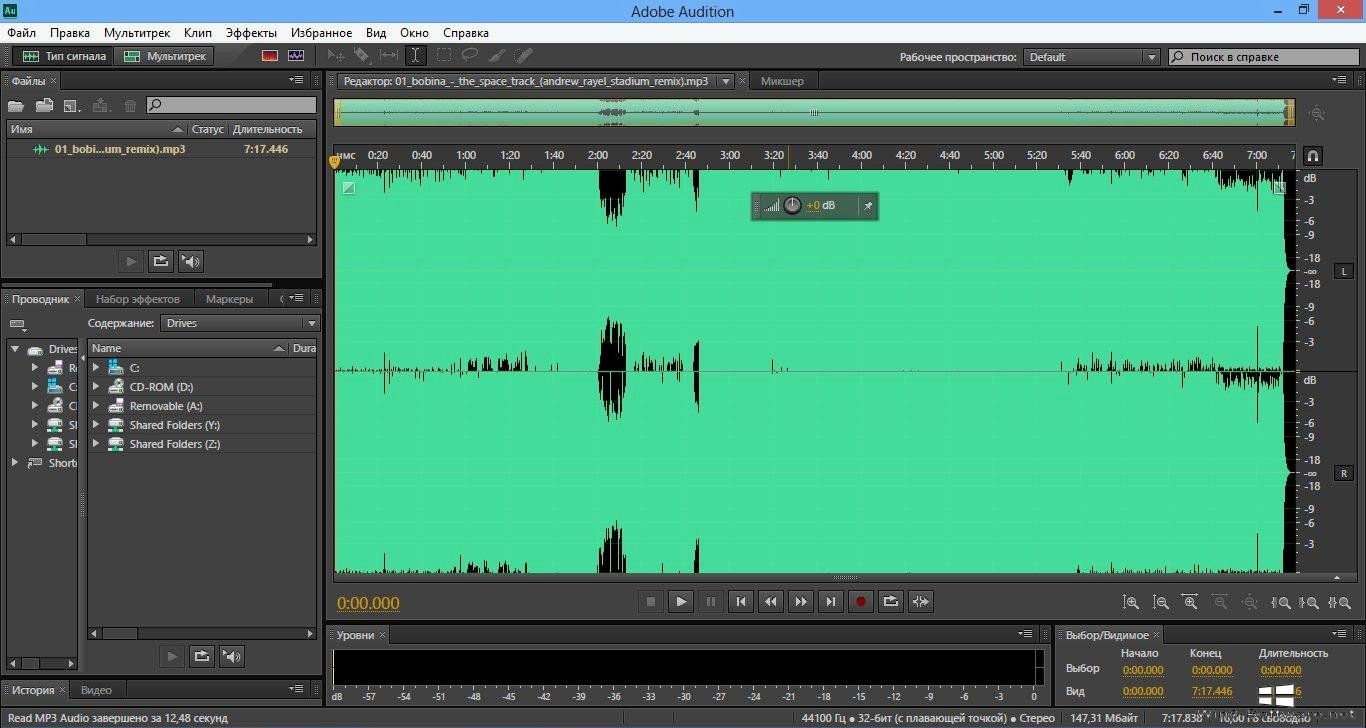Move playhead to next marker

point(830,601)
